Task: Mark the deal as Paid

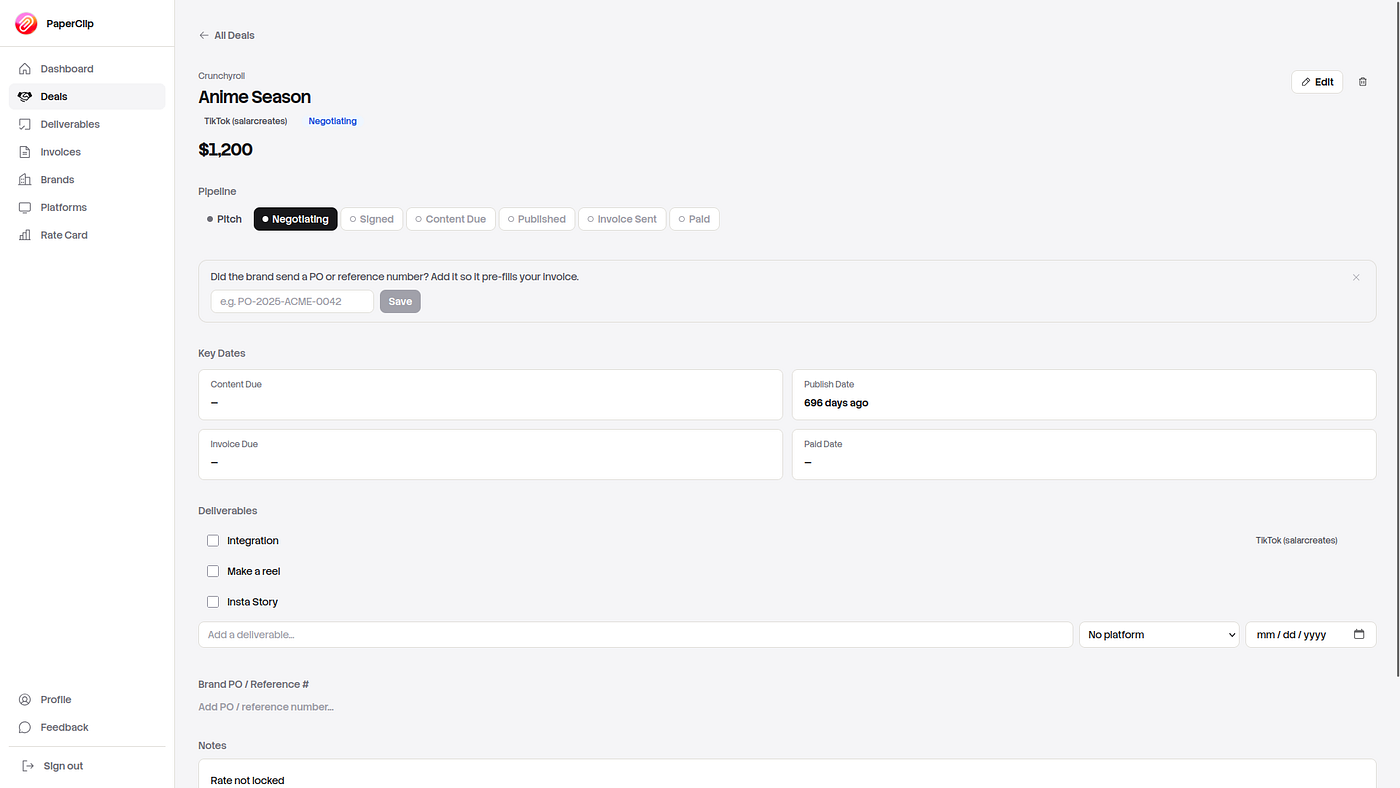Action: (694, 219)
